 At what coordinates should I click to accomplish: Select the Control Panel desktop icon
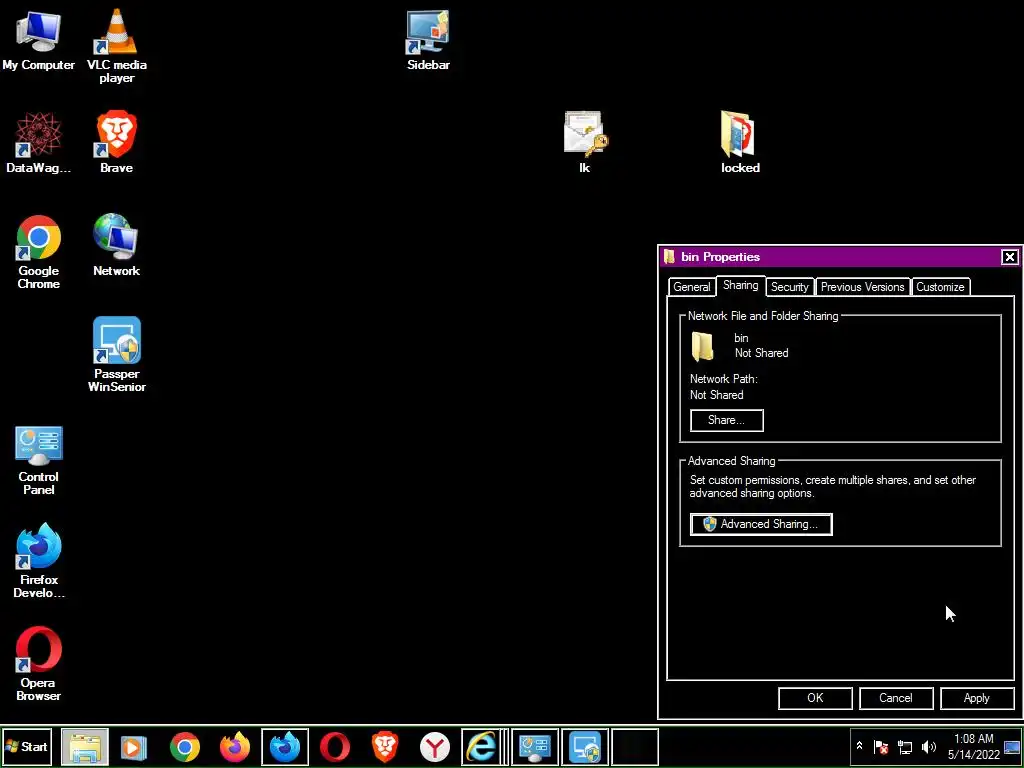[39, 460]
